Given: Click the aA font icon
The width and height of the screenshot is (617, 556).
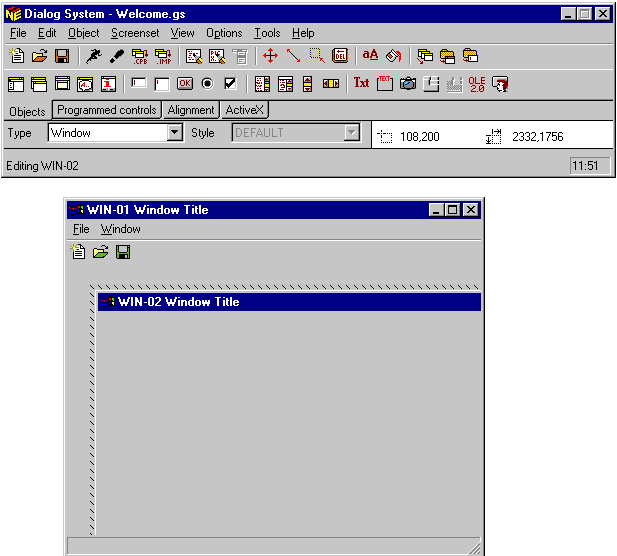Looking at the screenshot, I should pyautogui.click(x=370, y=55).
